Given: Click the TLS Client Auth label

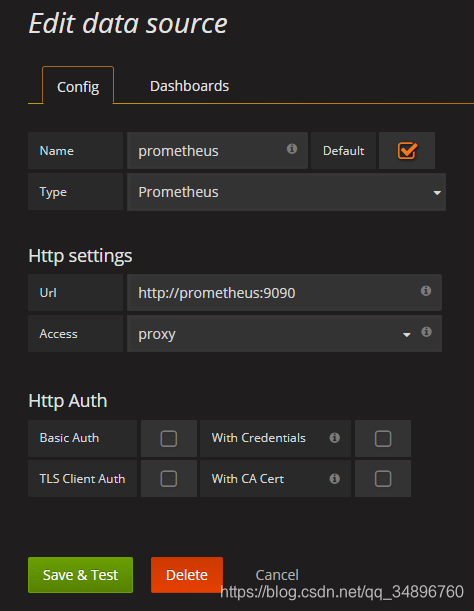Looking at the screenshot, I should click(82, 479).
